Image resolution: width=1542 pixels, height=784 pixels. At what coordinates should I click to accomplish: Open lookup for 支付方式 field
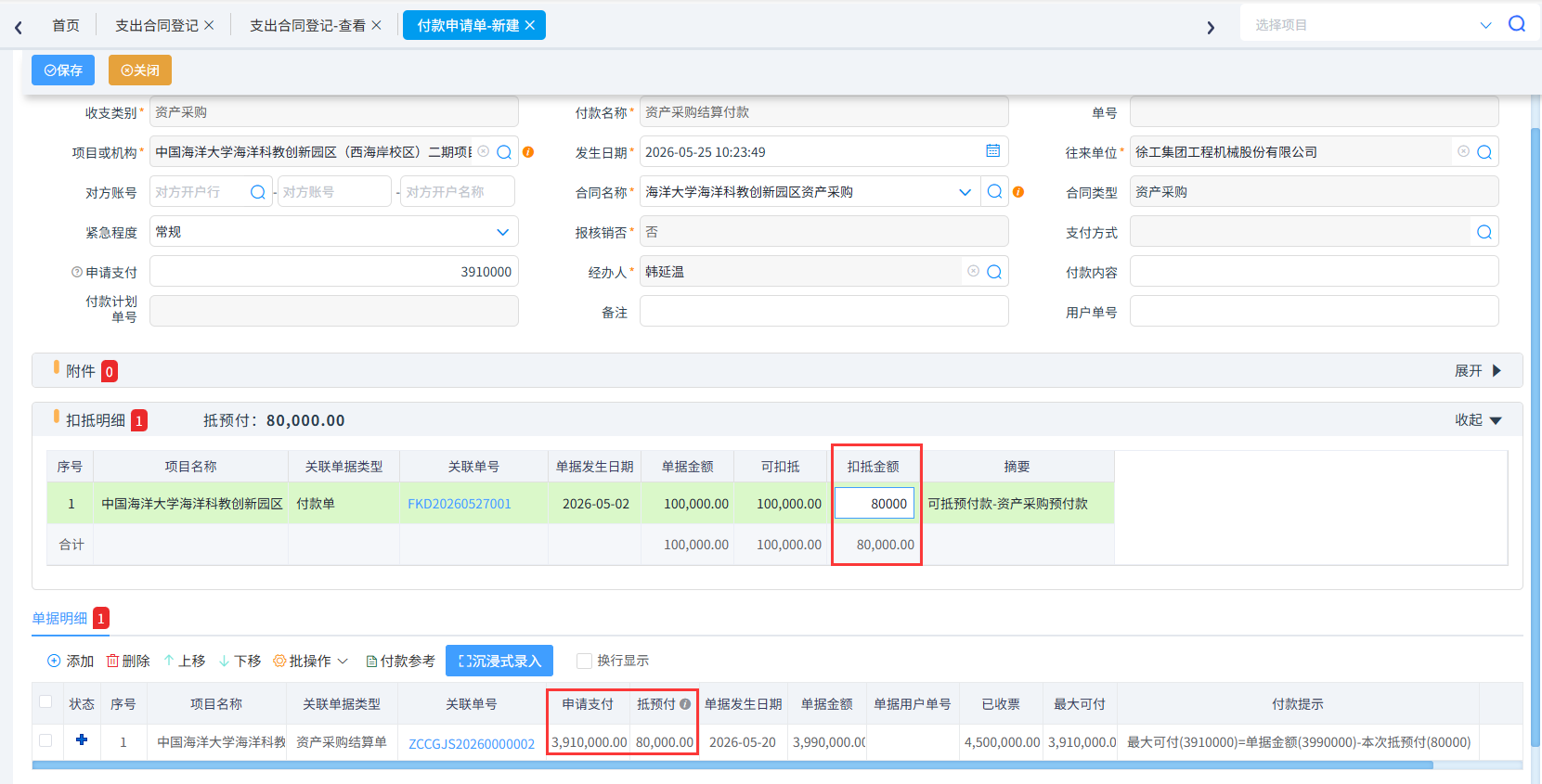click(1484, 232)
